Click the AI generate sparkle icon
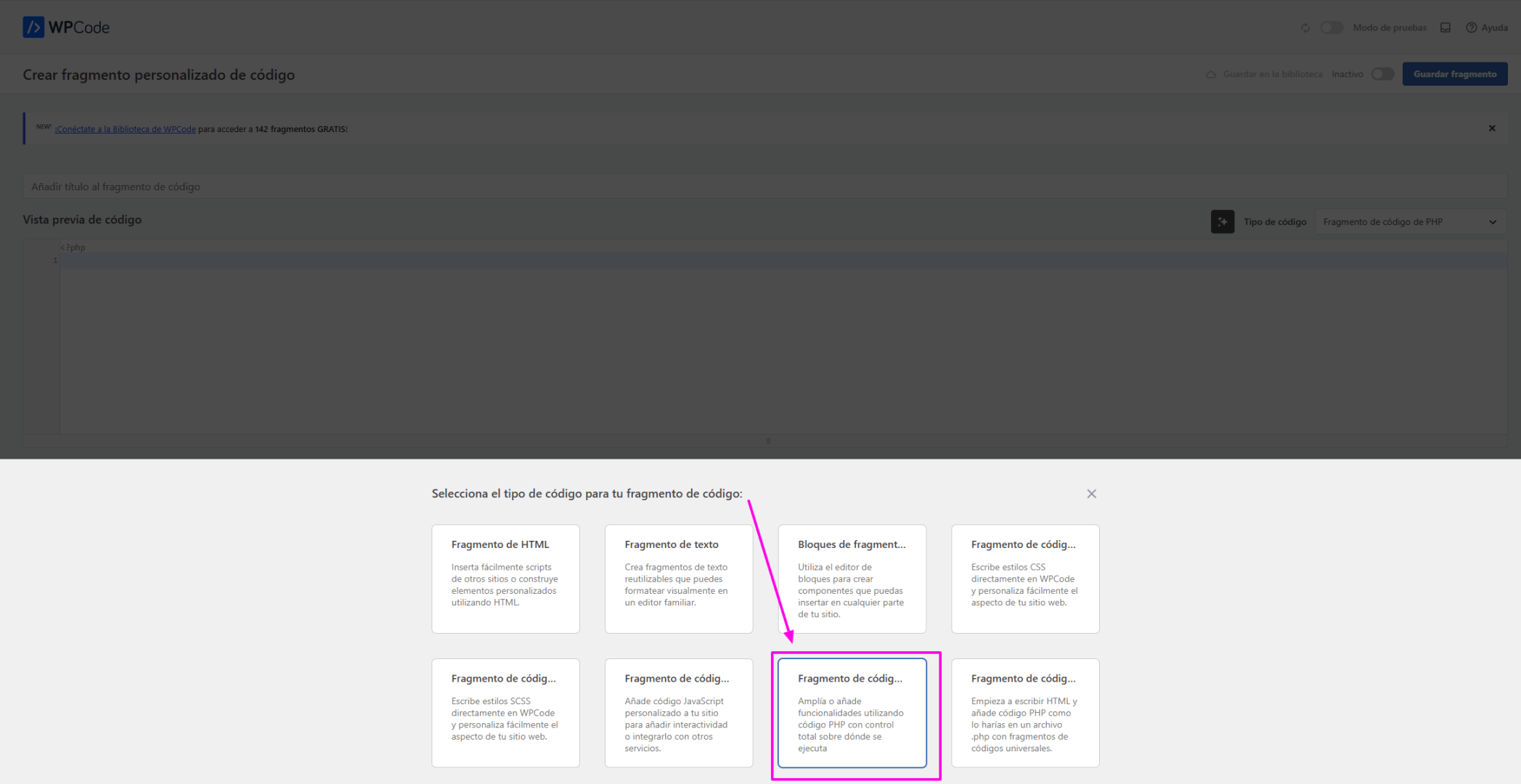Screen dimensions: 1521x784 [x=1223, y=221]
